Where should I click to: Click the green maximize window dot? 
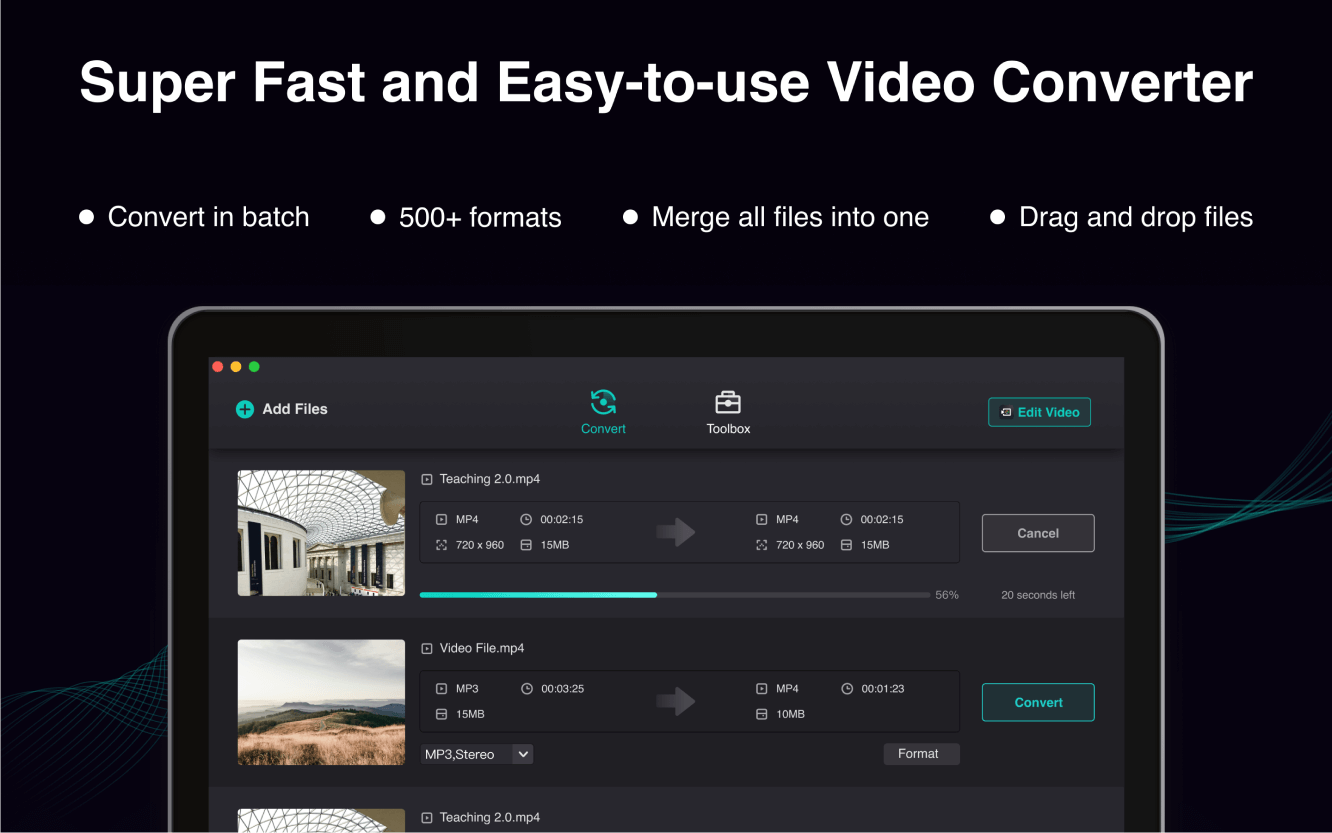pos(254,367)
